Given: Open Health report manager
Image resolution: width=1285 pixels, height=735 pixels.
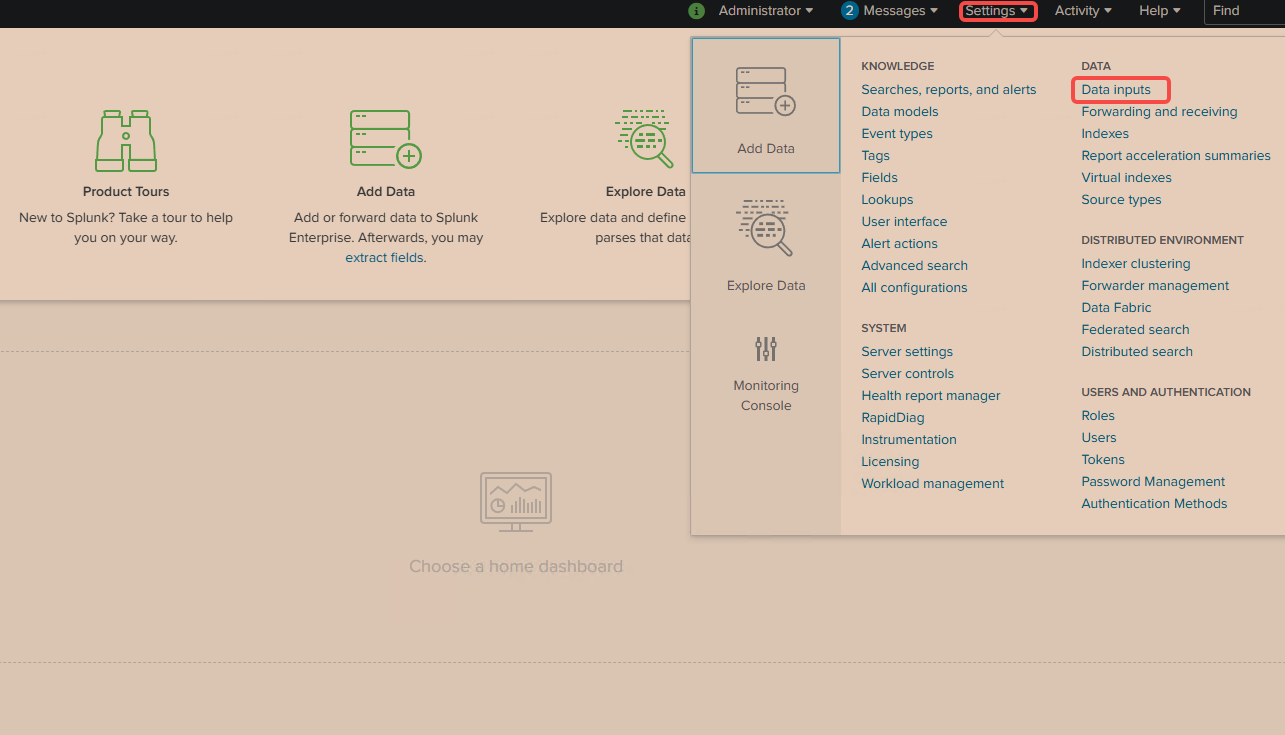Looking at the screenshot, I should (x=931, y=396).
